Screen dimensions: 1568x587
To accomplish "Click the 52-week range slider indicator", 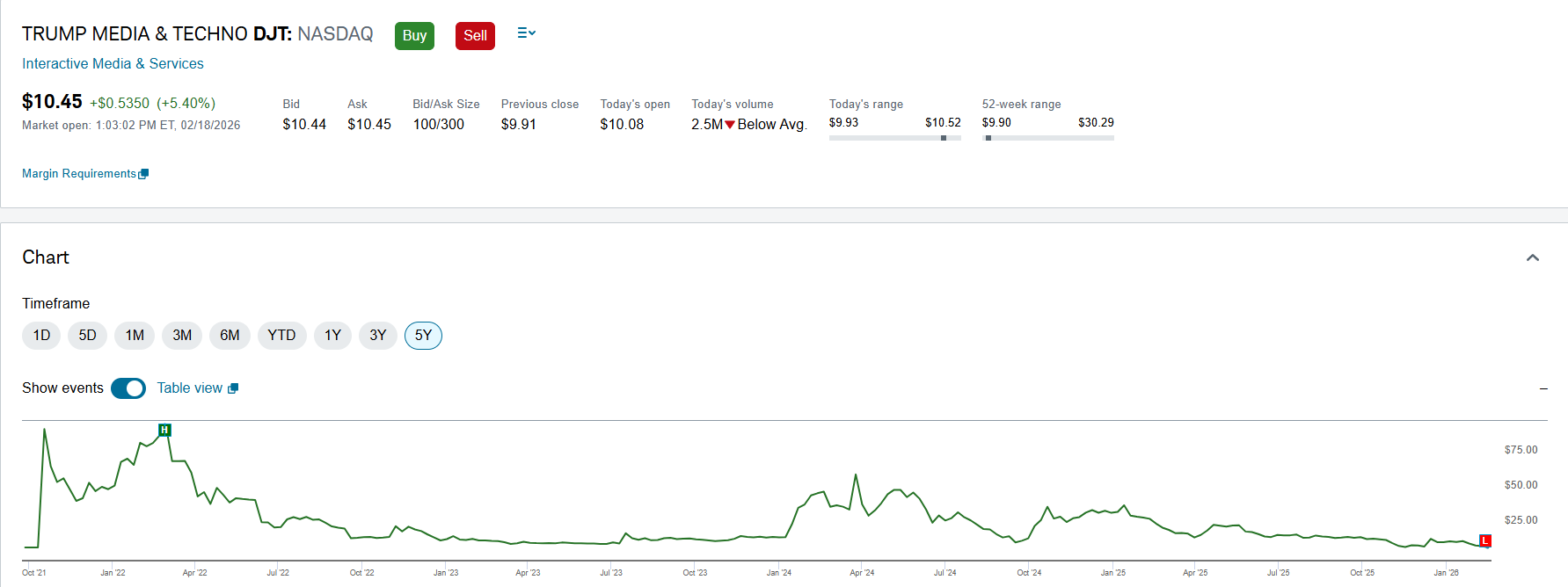I will (988, 138).
